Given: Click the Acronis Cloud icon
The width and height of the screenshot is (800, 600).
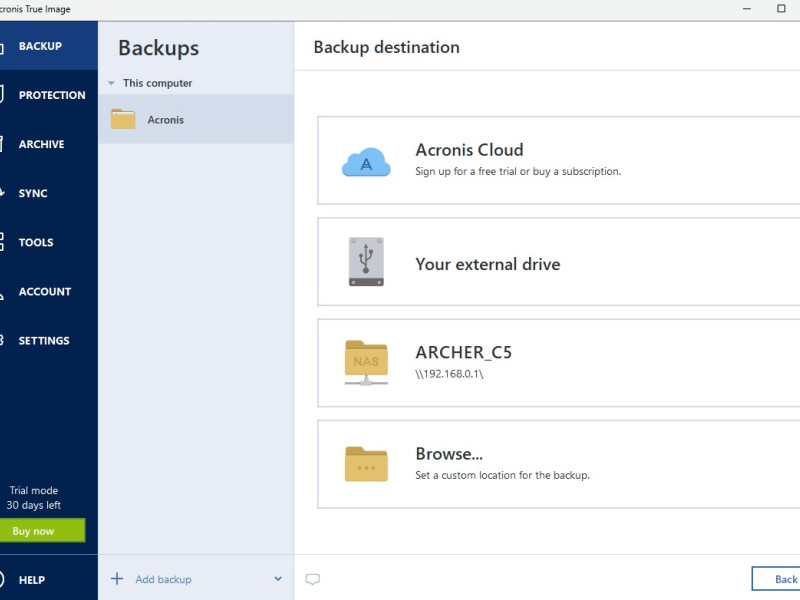Looking at the screenshot, I should [x=366, y=162].
